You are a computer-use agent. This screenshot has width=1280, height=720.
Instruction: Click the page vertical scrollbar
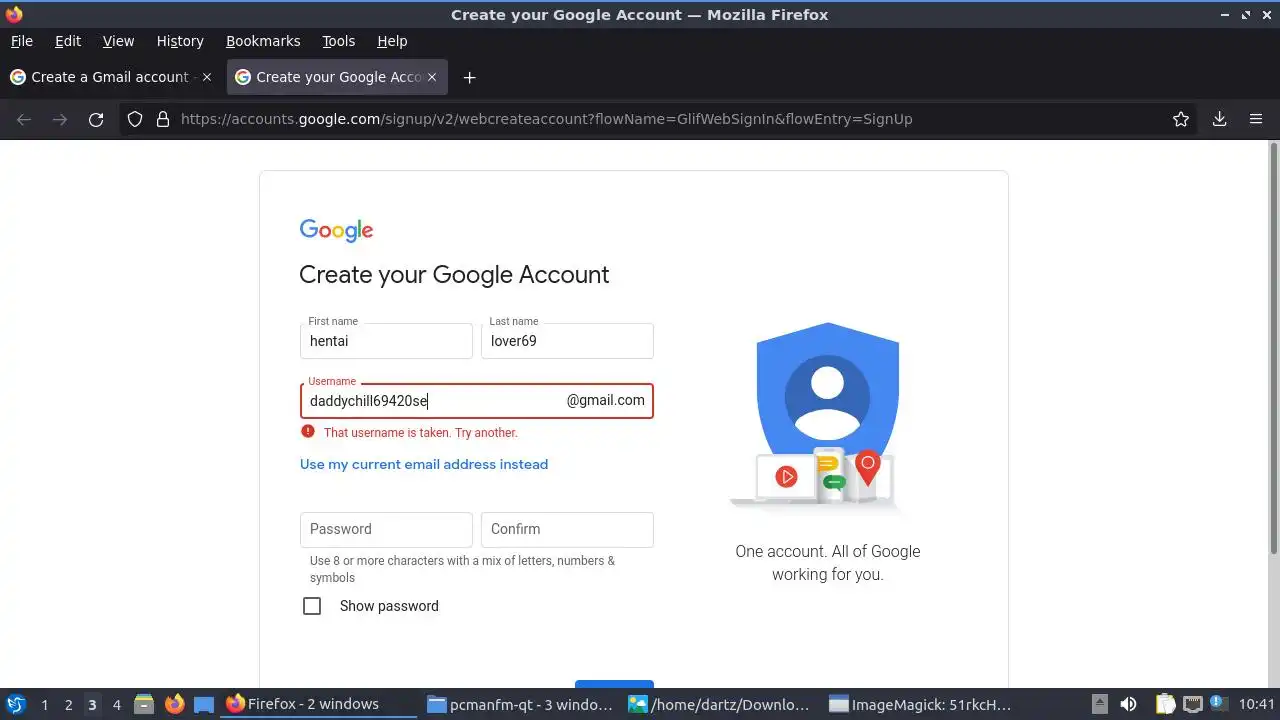[x=1274, y=347]
